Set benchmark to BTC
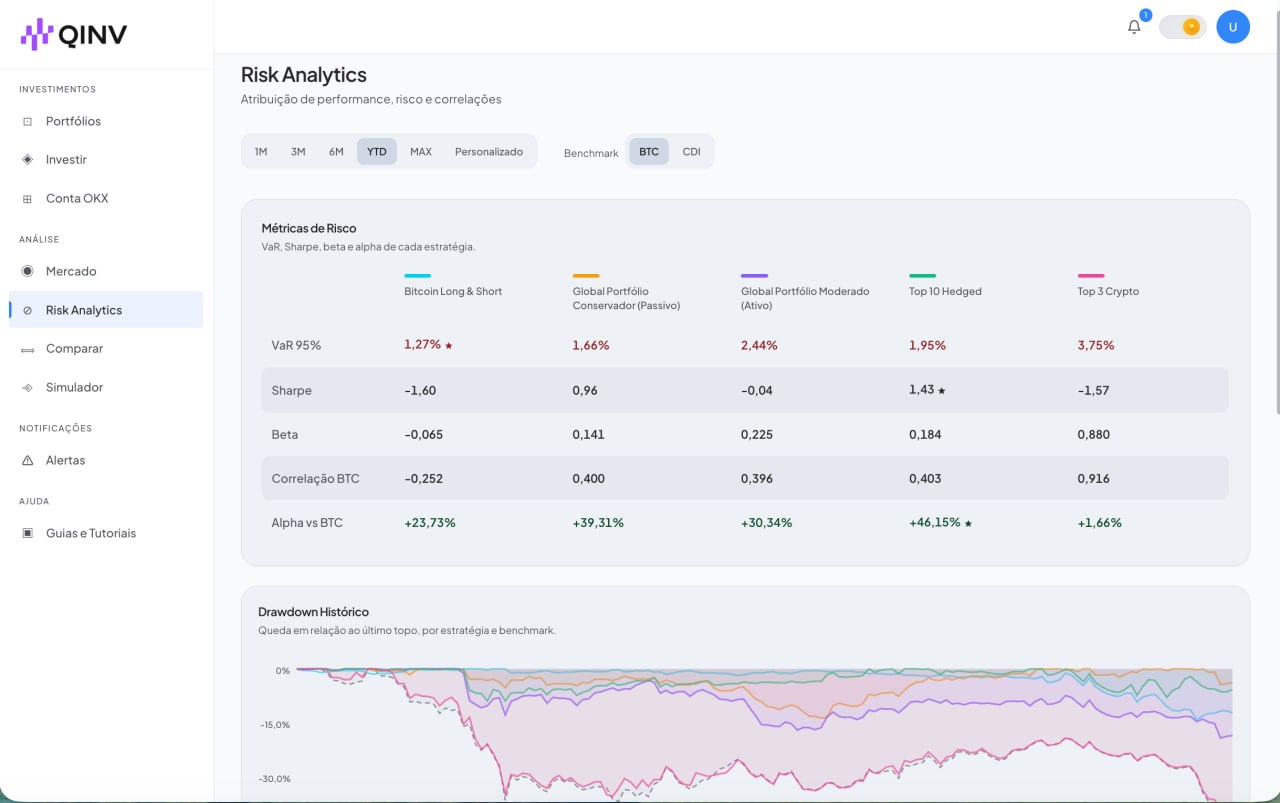This screenshot has height=803, width=1280. pos(649,152)
